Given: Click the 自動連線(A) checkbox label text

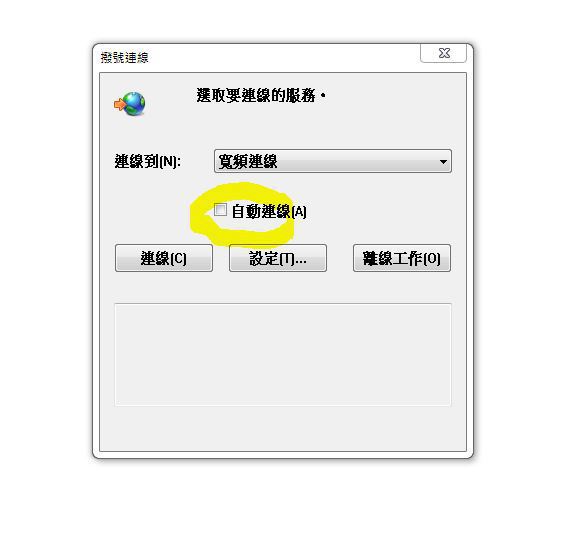Looking at the screenshot, I should click(269, 212).
